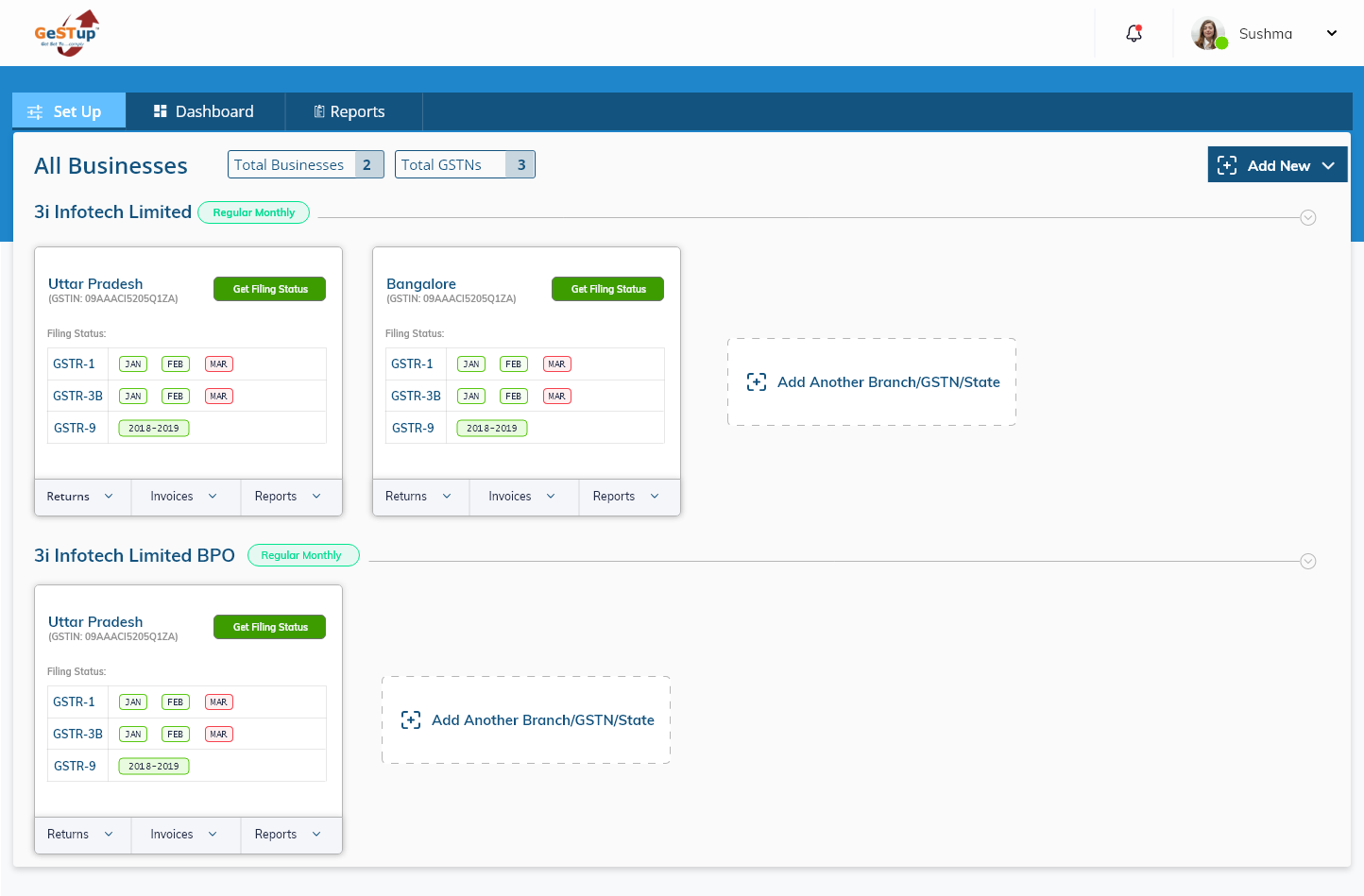Click the Reports document icon in navbar
The width and height of the screenshot is (1364, 896).
pos(319,111)
